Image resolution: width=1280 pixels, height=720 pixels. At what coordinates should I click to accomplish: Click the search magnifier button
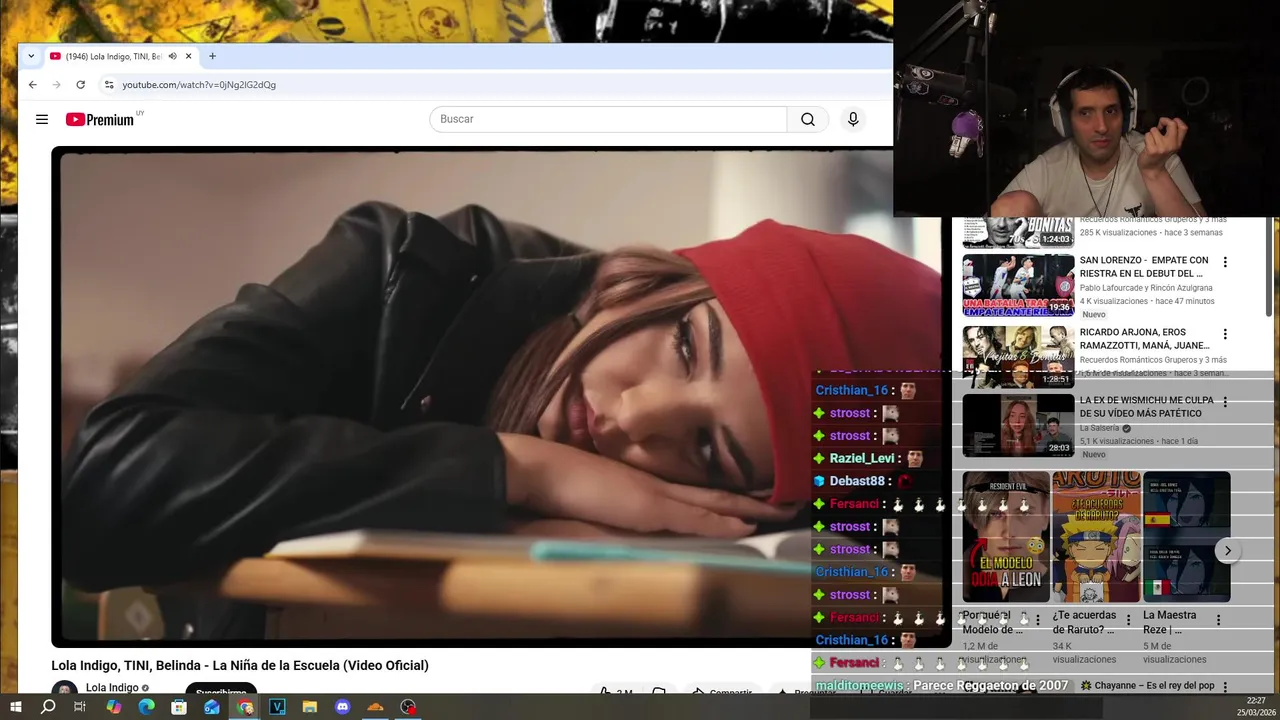[x=807, y=119]
